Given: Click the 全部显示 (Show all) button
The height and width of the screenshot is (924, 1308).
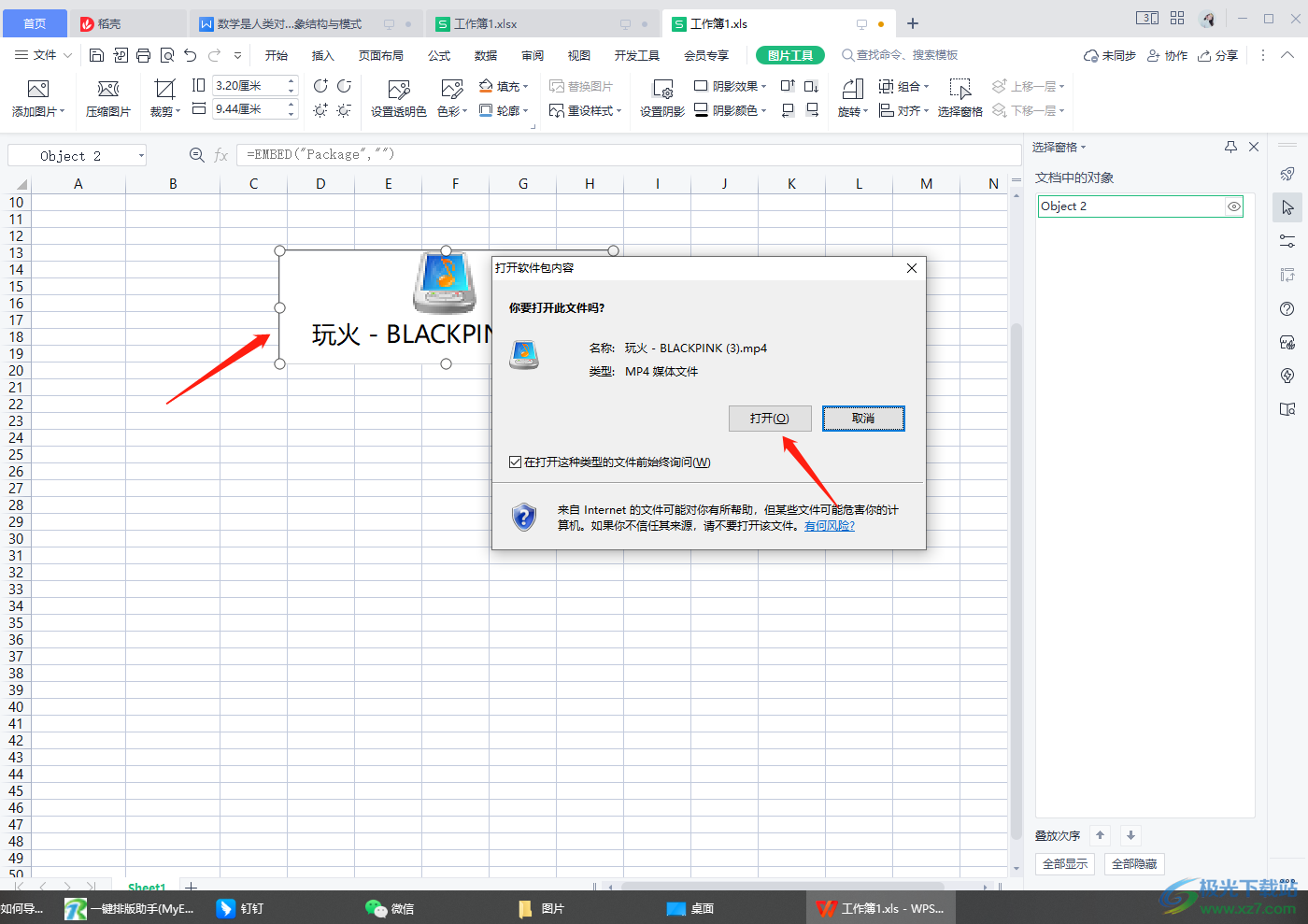Looking at the screenshot, I should 1065,864.
